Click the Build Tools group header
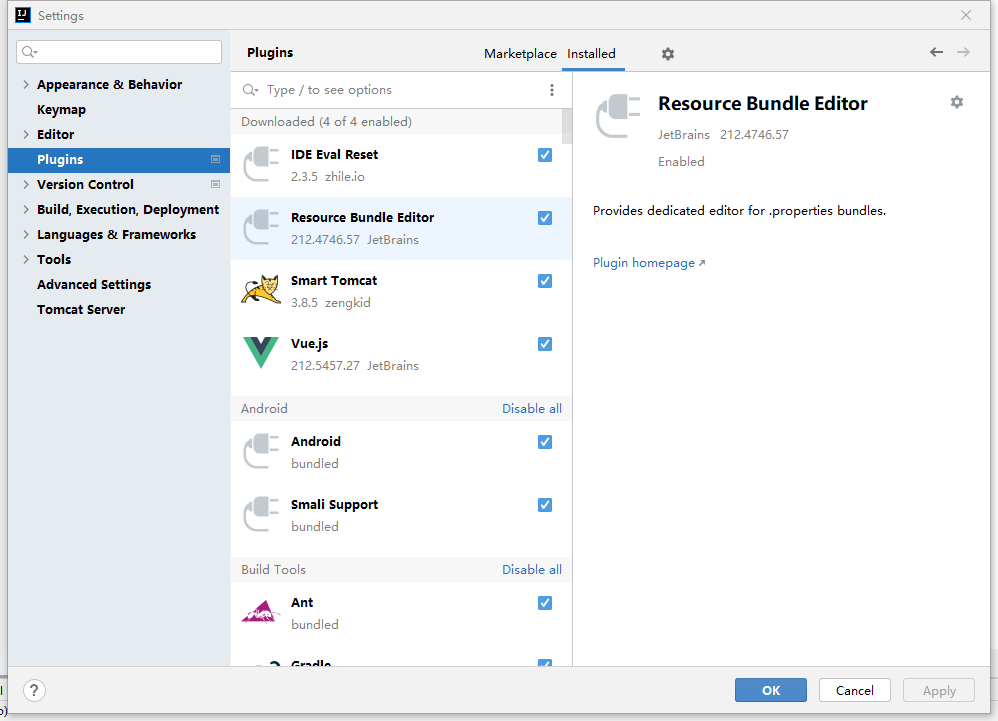This screenshot has width=998, height=721. [273, 570]
